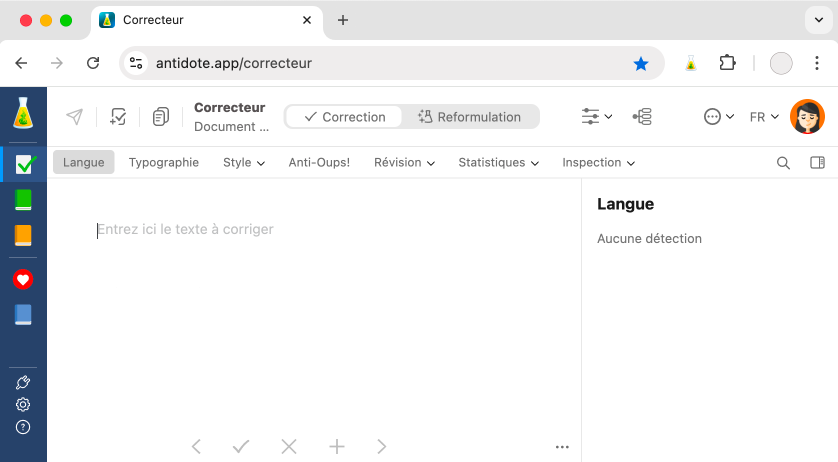
Task: Toggle the right side panel visibility
Action: 817,163
